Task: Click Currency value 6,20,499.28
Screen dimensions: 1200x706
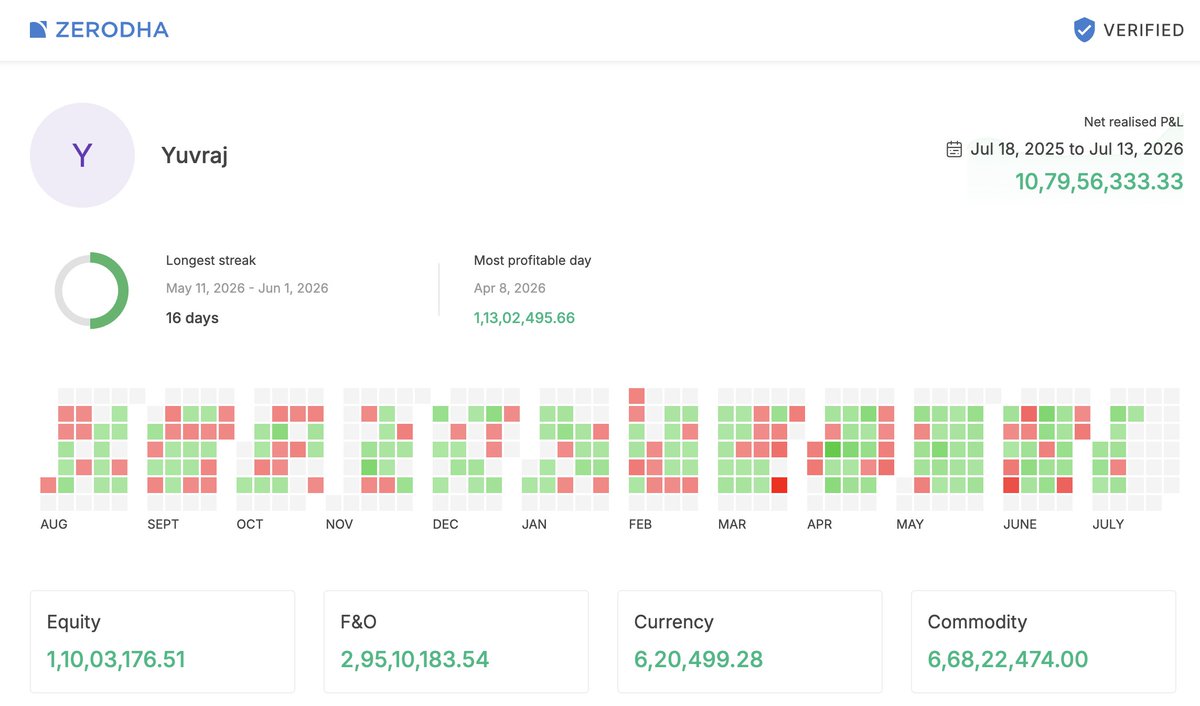Action: click(700, 660)
